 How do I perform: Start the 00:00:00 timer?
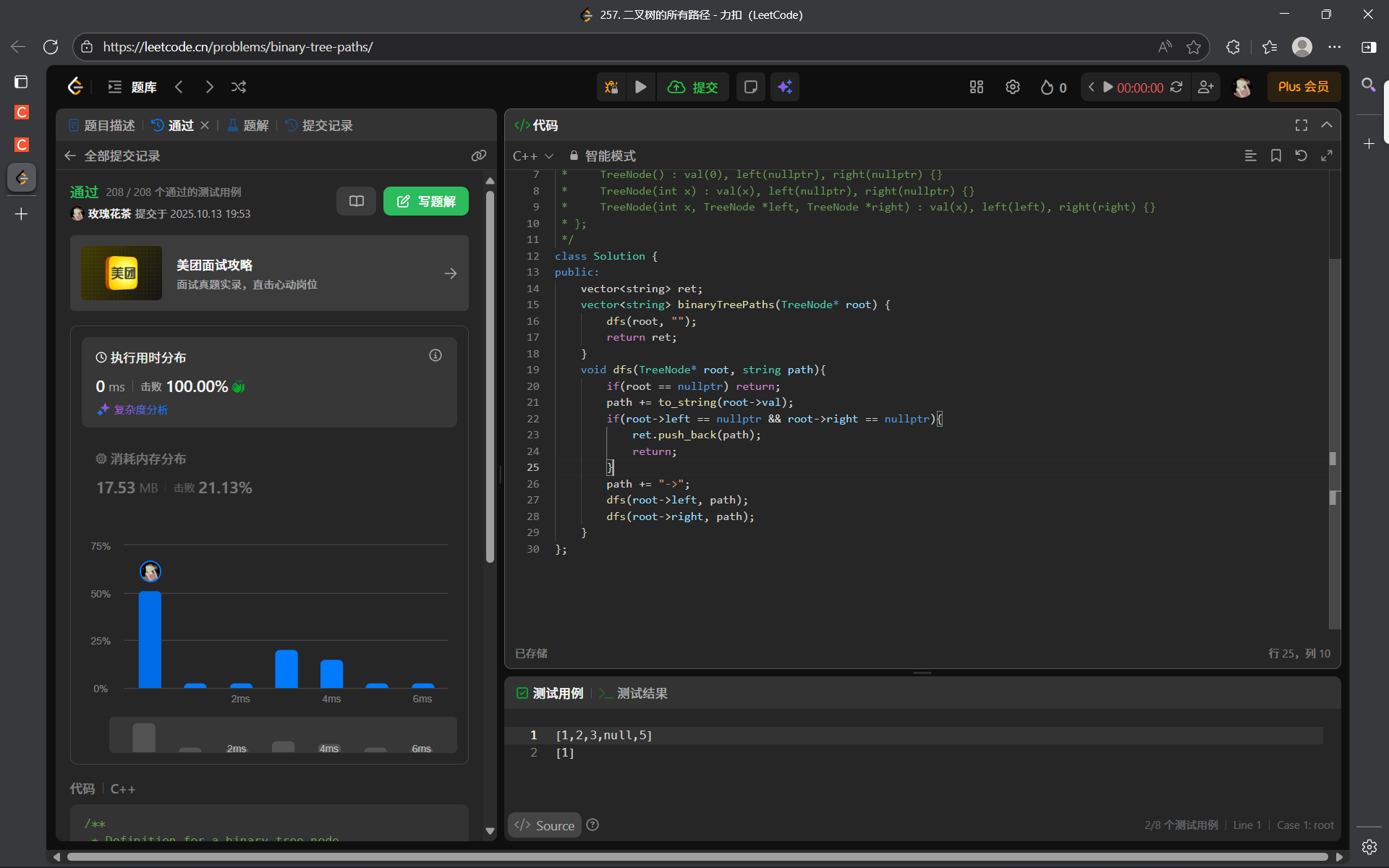point(1108,88)
